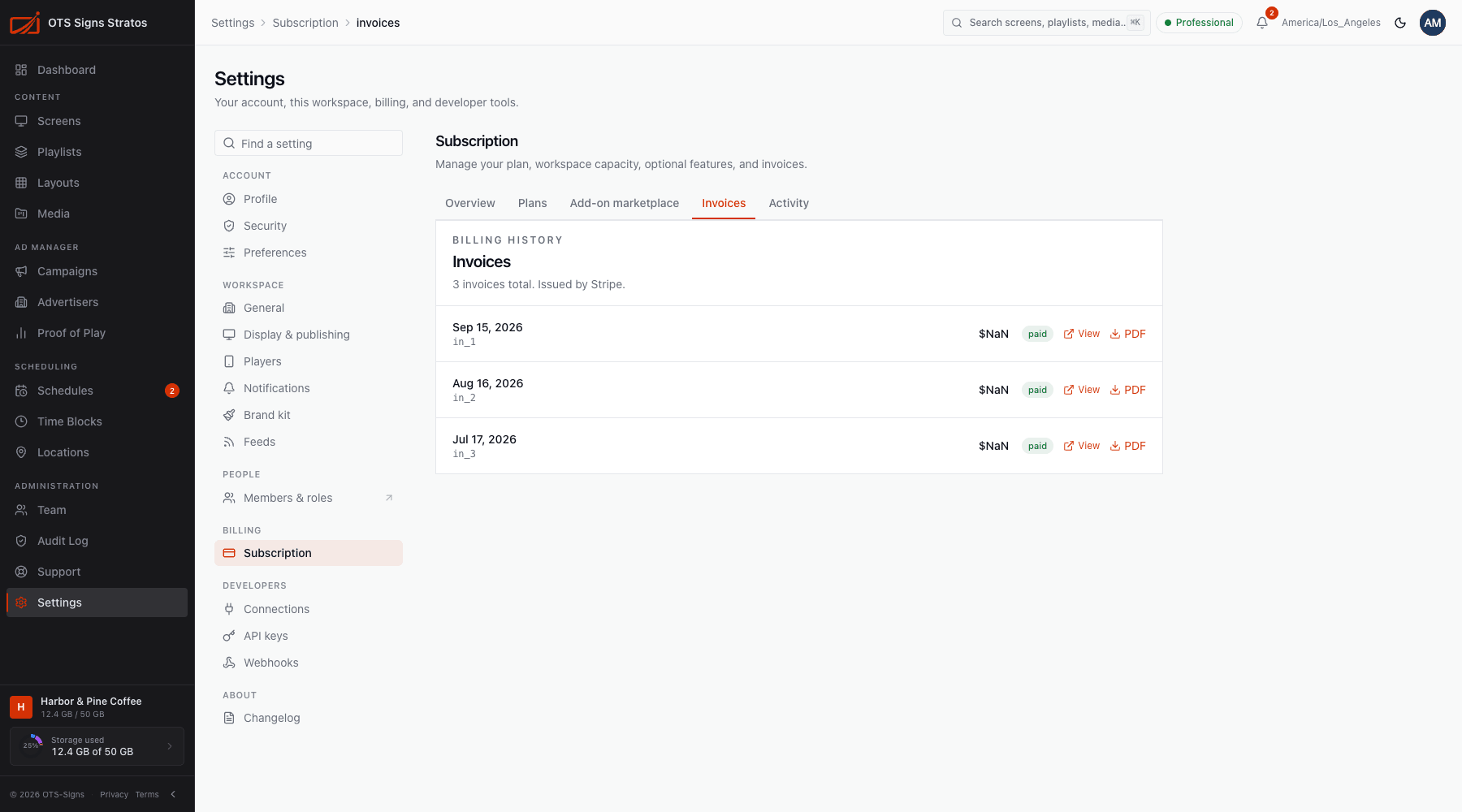The height and width of the screenshot is (812, 1462).
Task: Open Support in sidebar
Action: coord(97,572)
